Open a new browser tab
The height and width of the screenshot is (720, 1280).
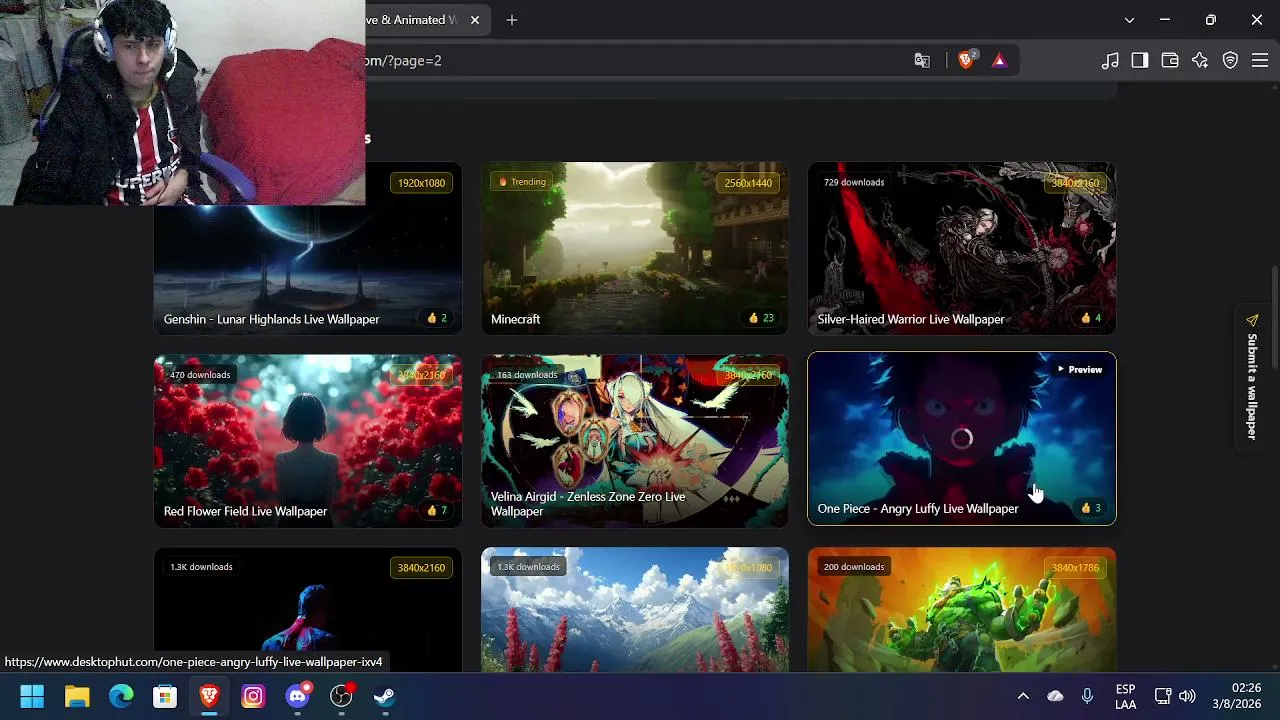(x=512, y=20)
